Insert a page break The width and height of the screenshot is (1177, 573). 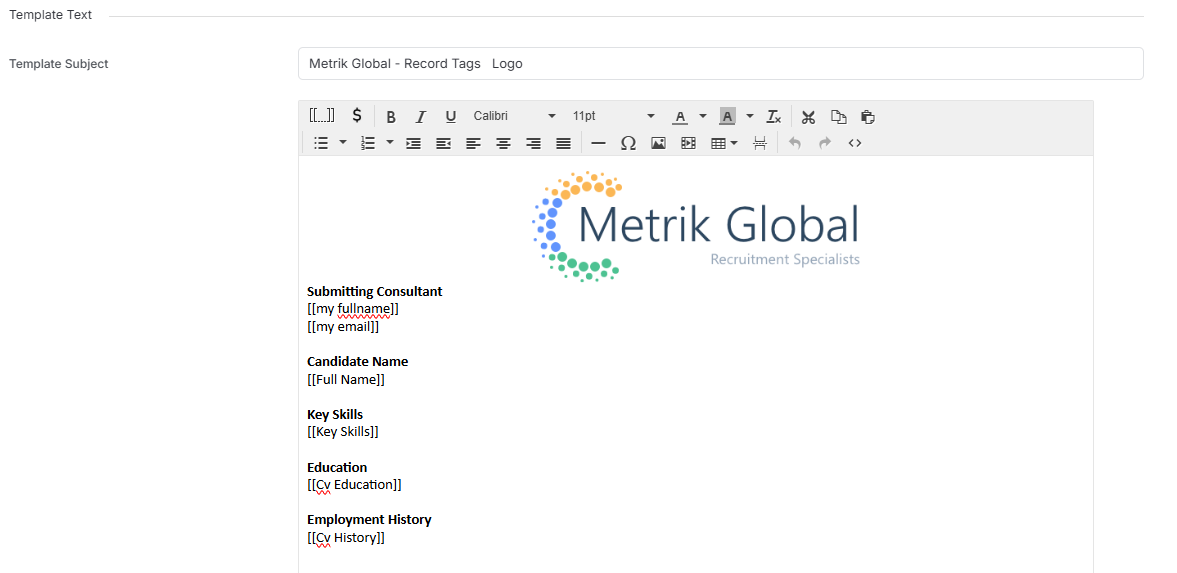pyautogui.click(x=760, y=143)
